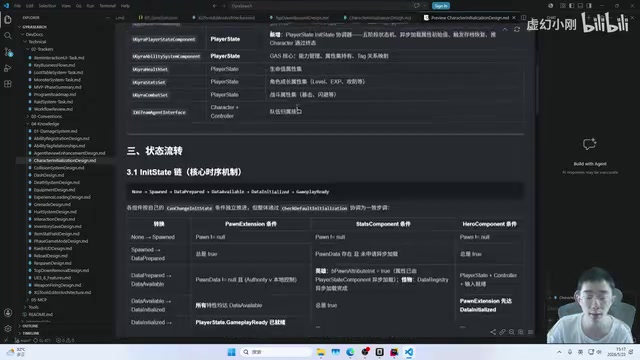Open GrenadeDesign.md file

[52, 204]
